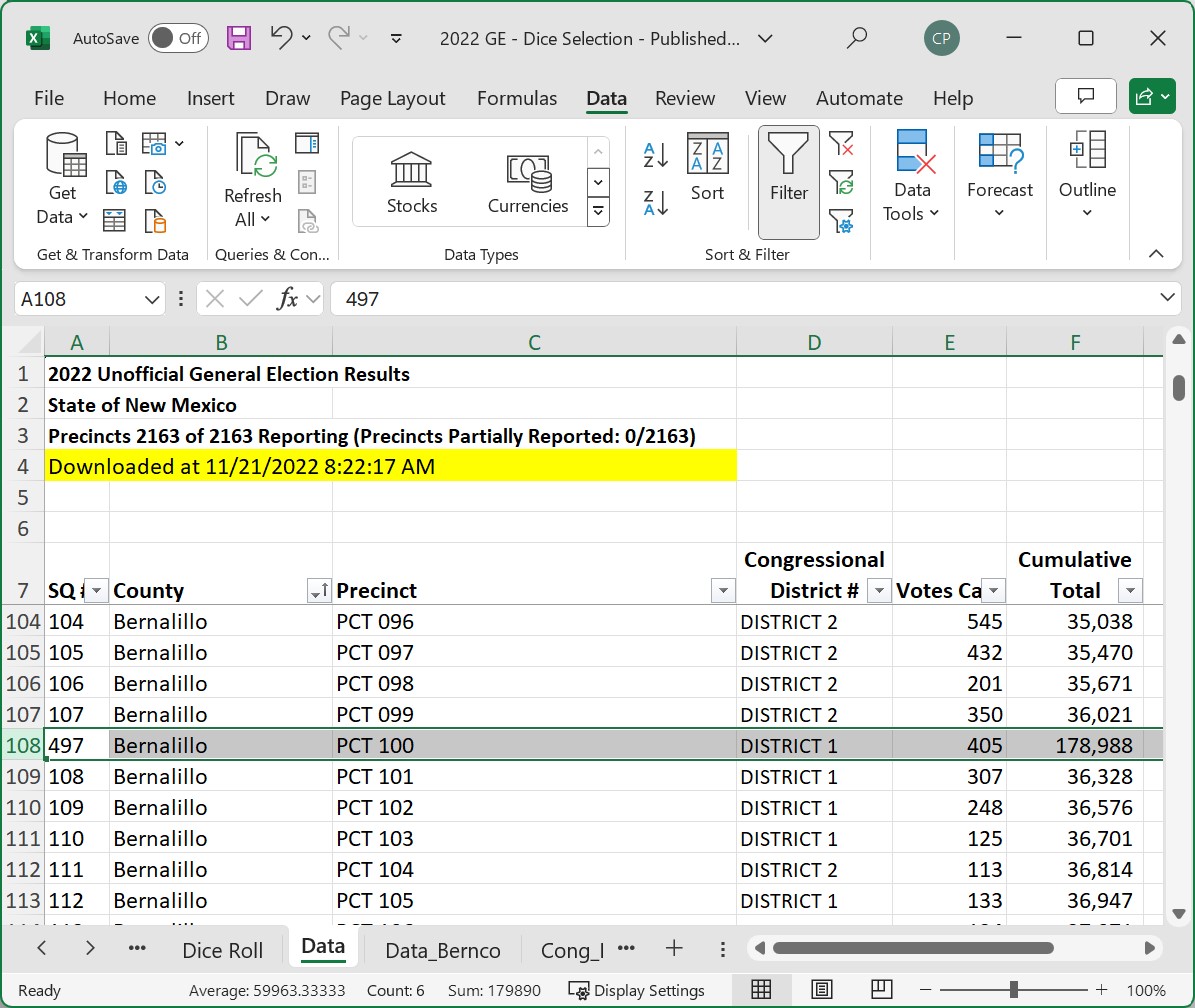Switch to the Review tab
This screenshot has width=1195, height=1008.
(684, 98)
